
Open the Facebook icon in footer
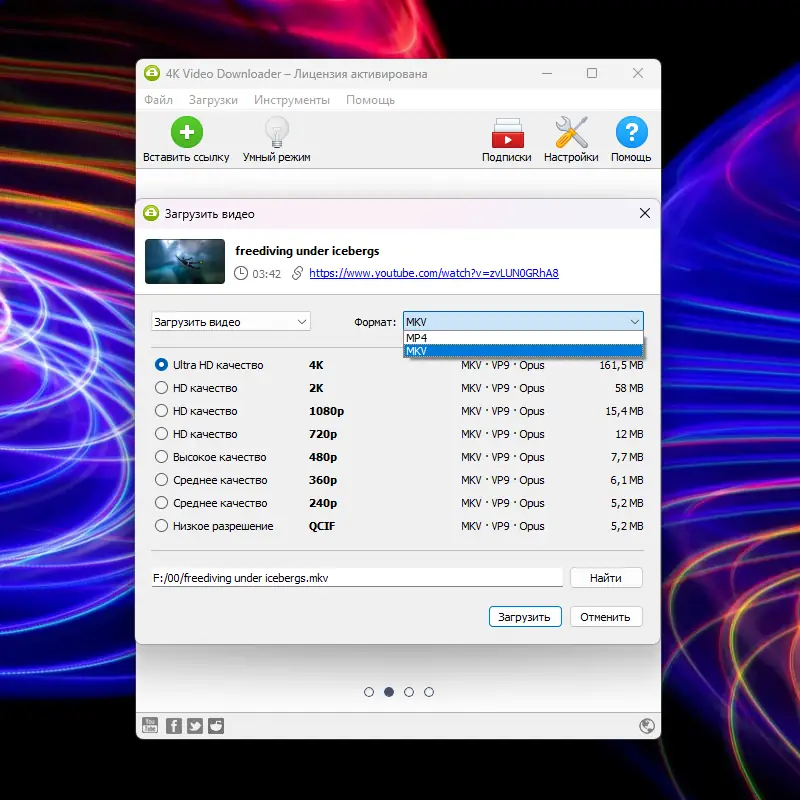pyautogui.click(x=173, y=726)
